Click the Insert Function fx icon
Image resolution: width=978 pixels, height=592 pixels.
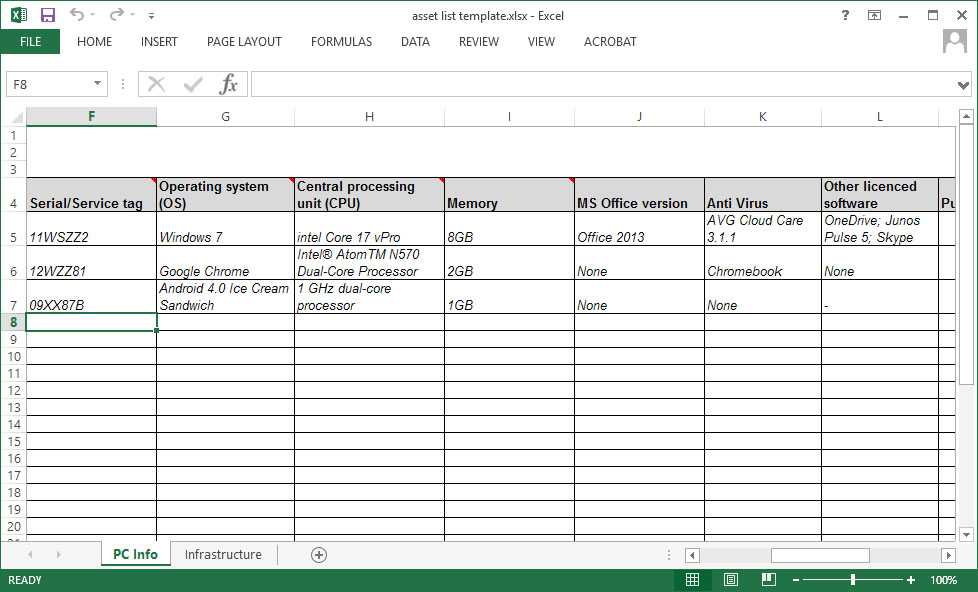(229, 84)
